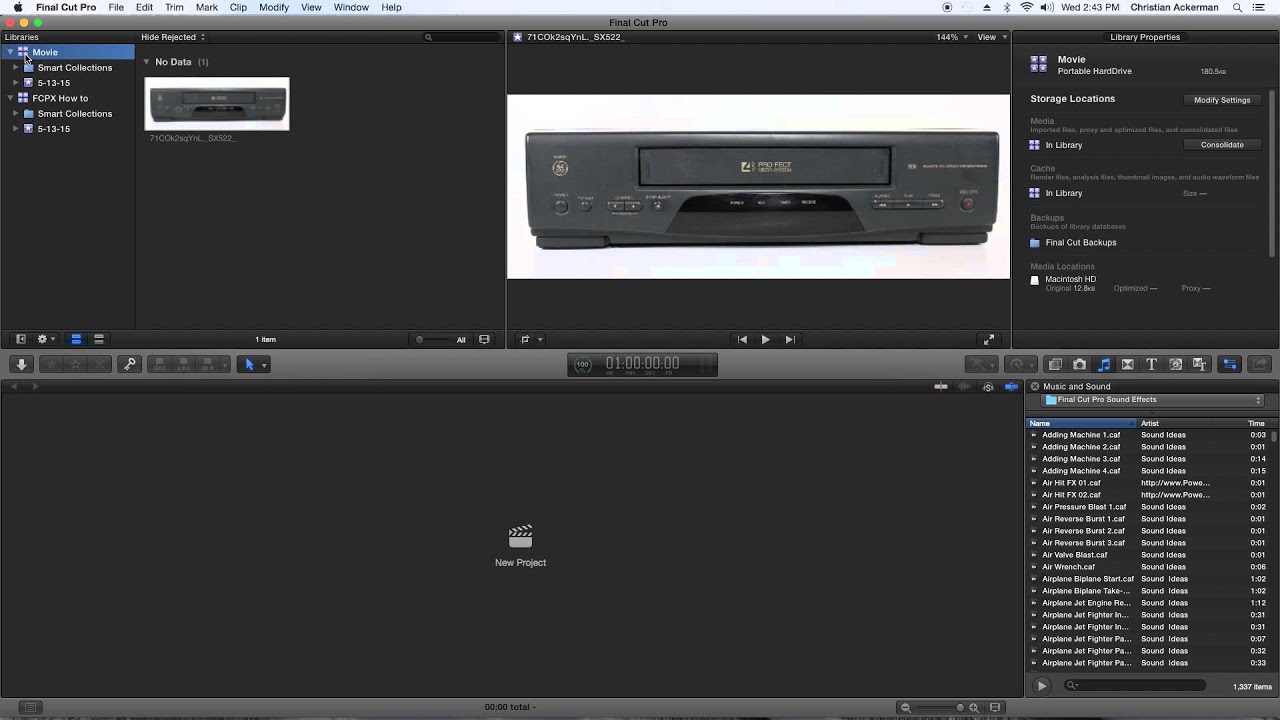Hide the Libraries sidebar

point(20,340)
